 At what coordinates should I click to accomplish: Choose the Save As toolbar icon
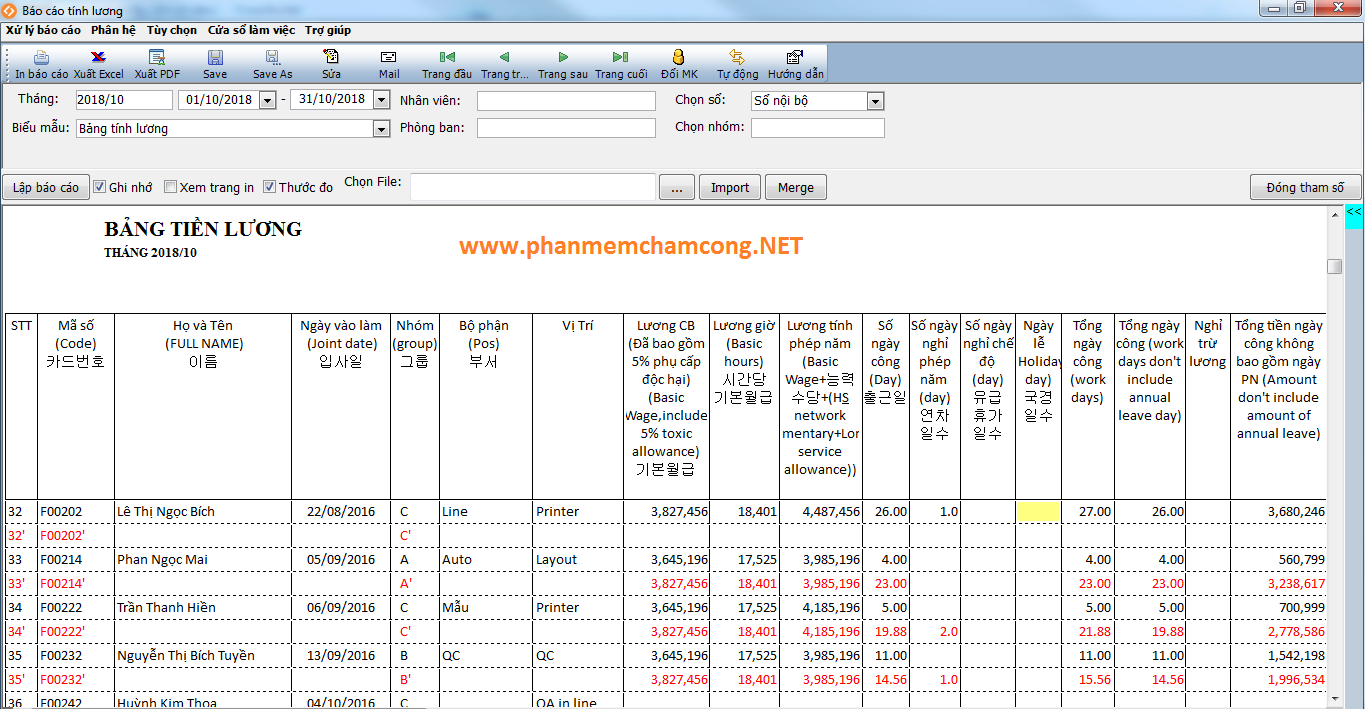272,58
